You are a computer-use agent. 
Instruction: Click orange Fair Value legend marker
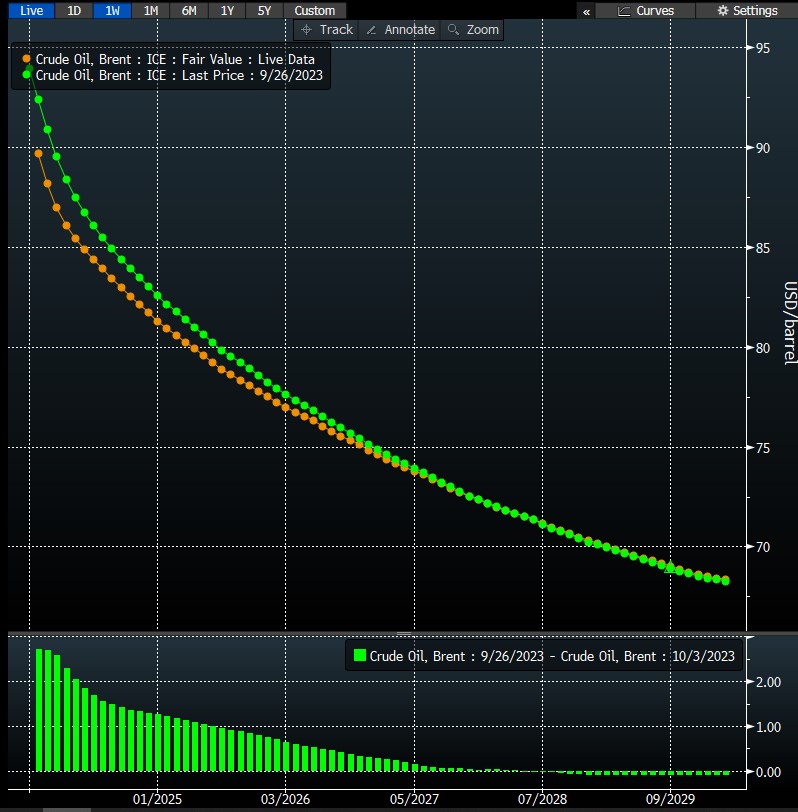click(x=26, y=59)
